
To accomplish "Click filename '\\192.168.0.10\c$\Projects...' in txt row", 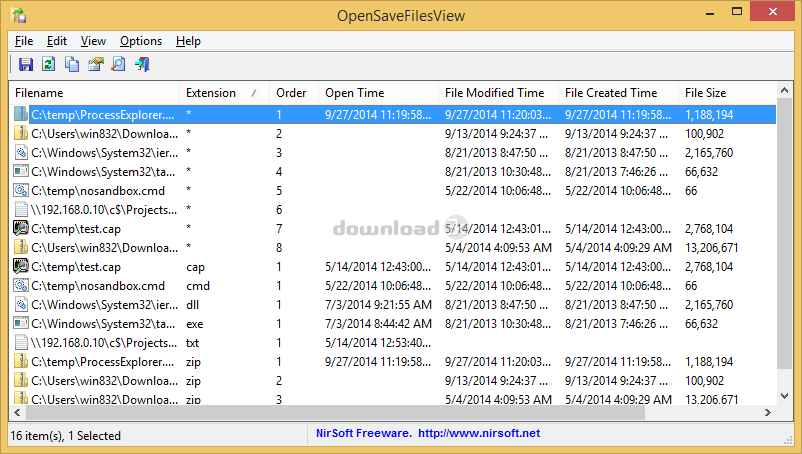I will pyautogui.click(x=104, y=343).
